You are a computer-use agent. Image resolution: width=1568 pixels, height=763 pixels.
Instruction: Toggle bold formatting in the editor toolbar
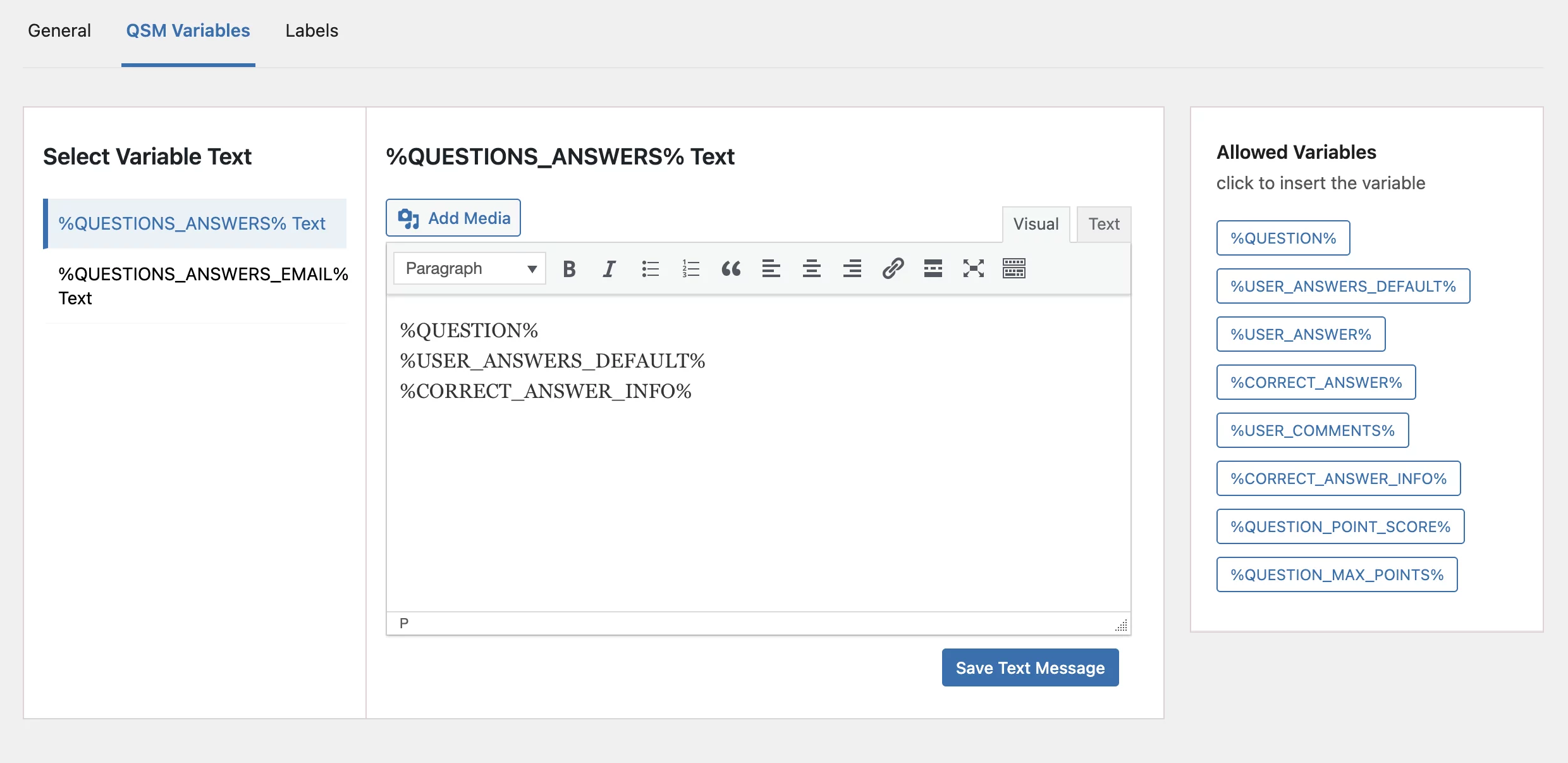569,269
